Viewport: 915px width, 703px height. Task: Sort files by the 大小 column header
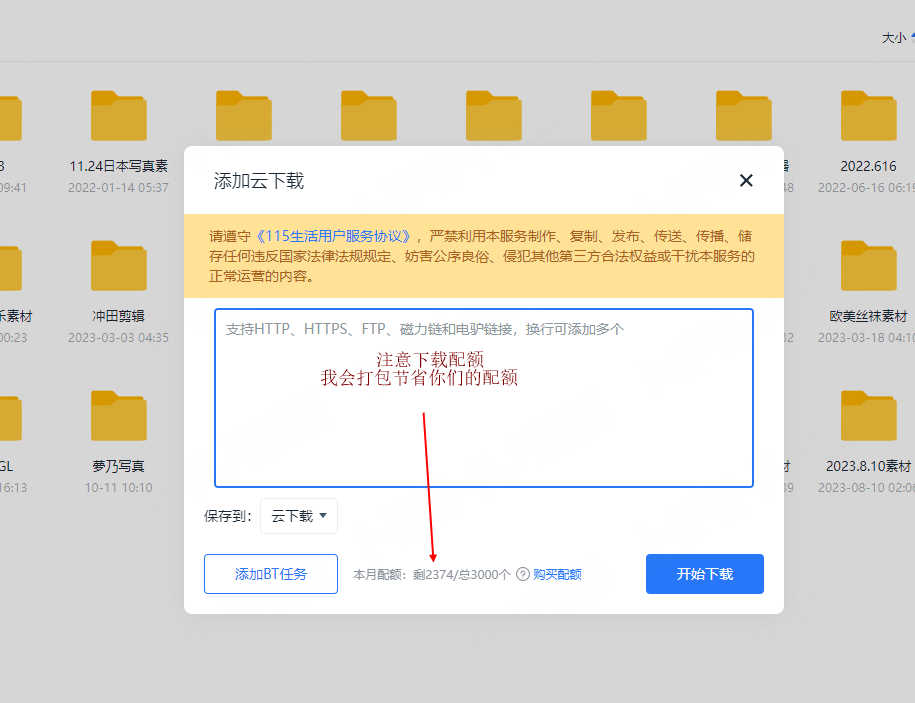895,37
